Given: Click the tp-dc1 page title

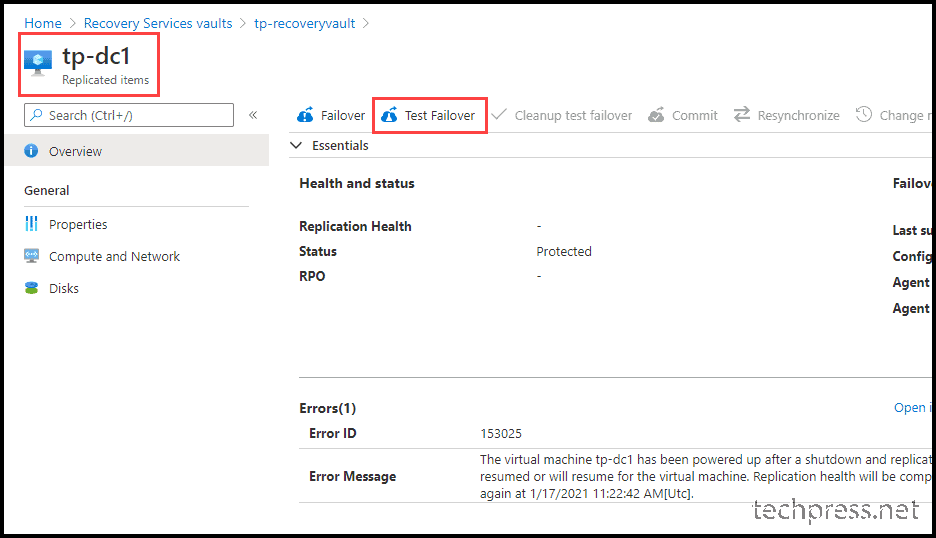Looking at the screenshot, I should coord(96,56).
